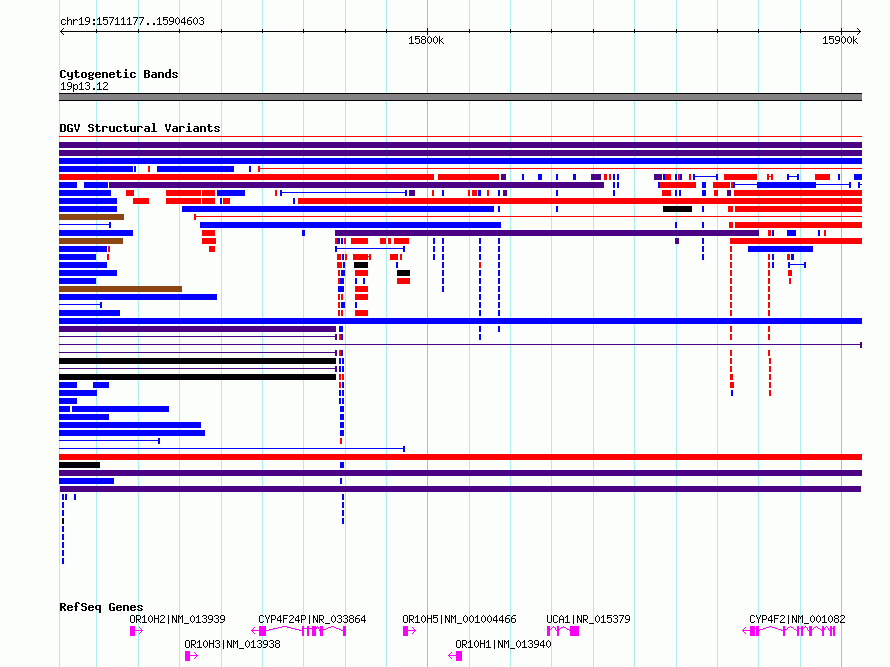Click the chr19:15711177..15904603 coordinate text
The width and height of the screenshot is (890, 667).
132,21
